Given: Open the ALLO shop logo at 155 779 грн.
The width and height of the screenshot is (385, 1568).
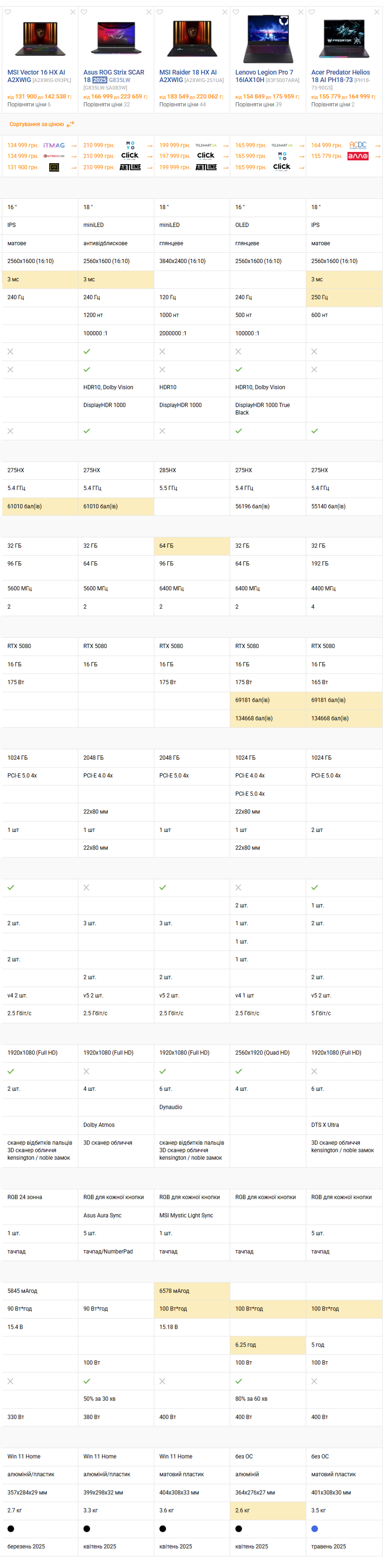Looking at the screenshot, I should pos(358,157).
